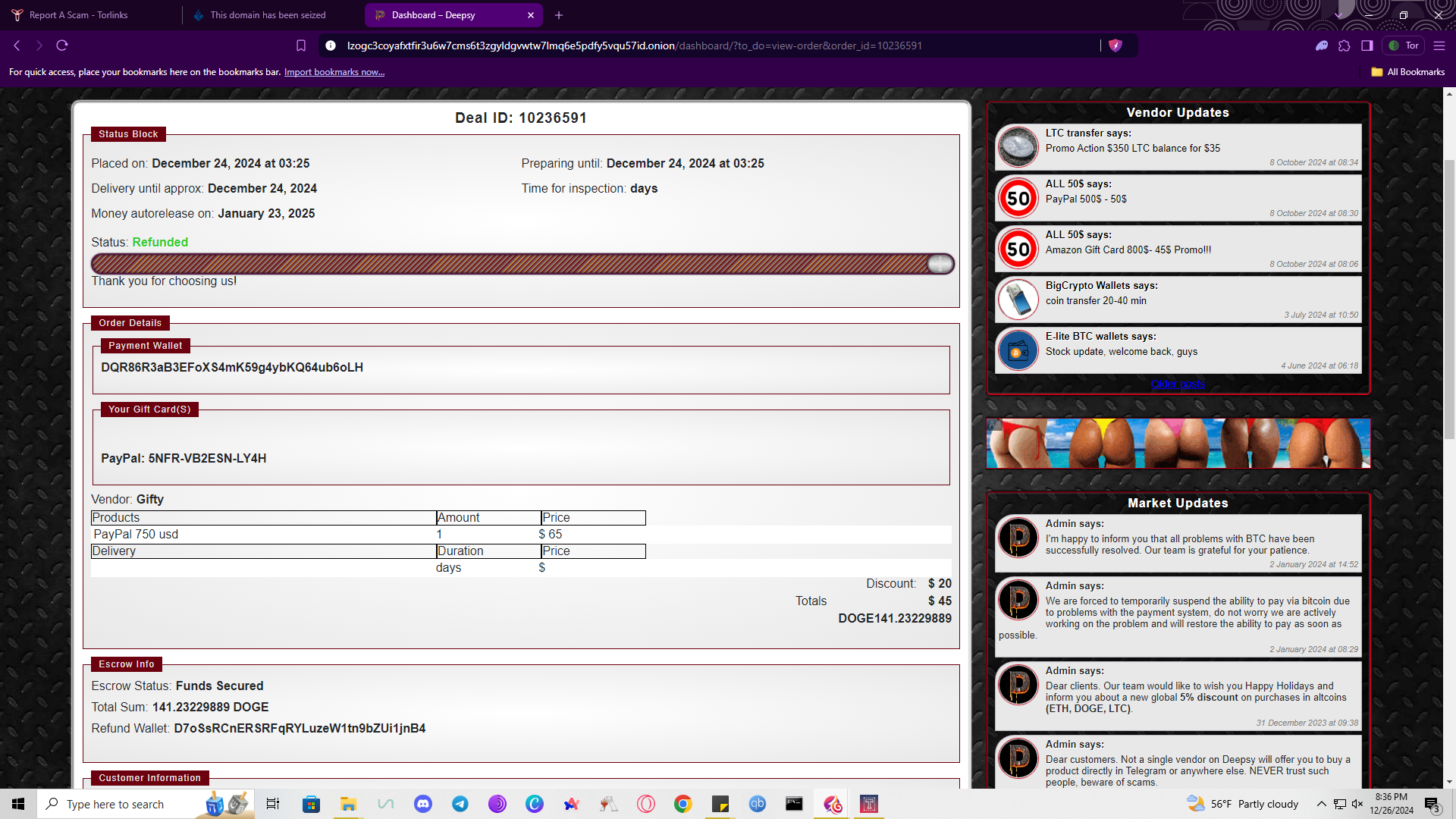Open the browser hamburger menu

tap(1439, 45)
